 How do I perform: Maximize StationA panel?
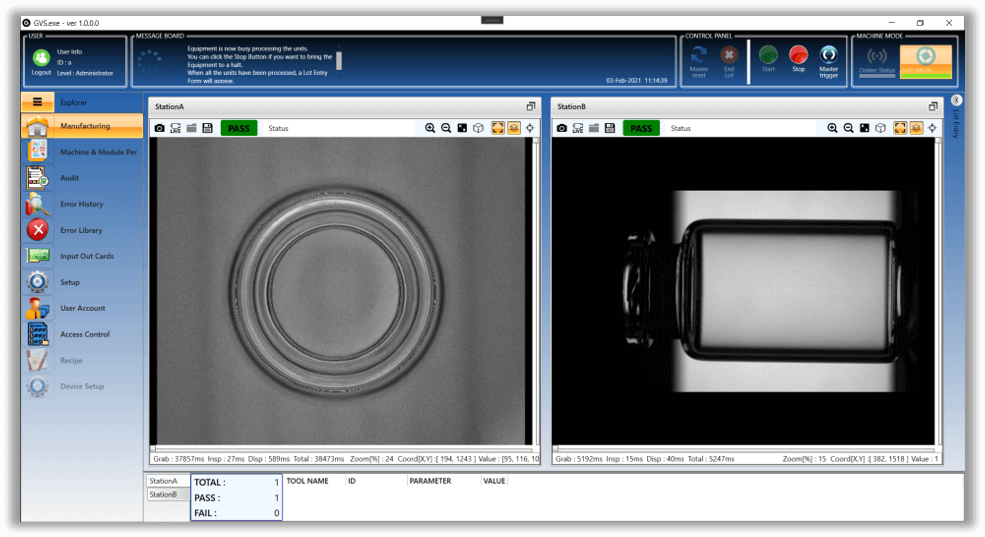(x=531, y=106)
